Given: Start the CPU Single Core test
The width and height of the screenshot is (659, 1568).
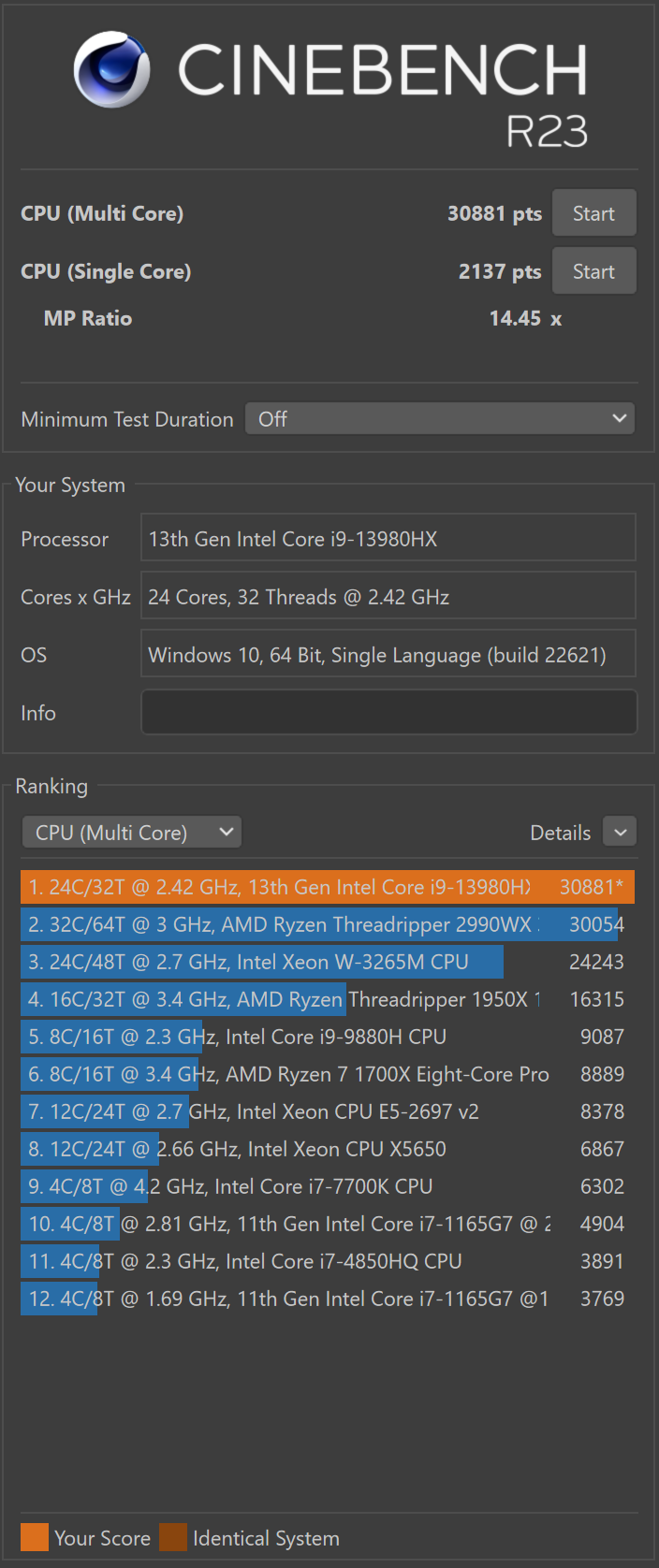Looking at the screenshot, I should [x=593, y=271].
